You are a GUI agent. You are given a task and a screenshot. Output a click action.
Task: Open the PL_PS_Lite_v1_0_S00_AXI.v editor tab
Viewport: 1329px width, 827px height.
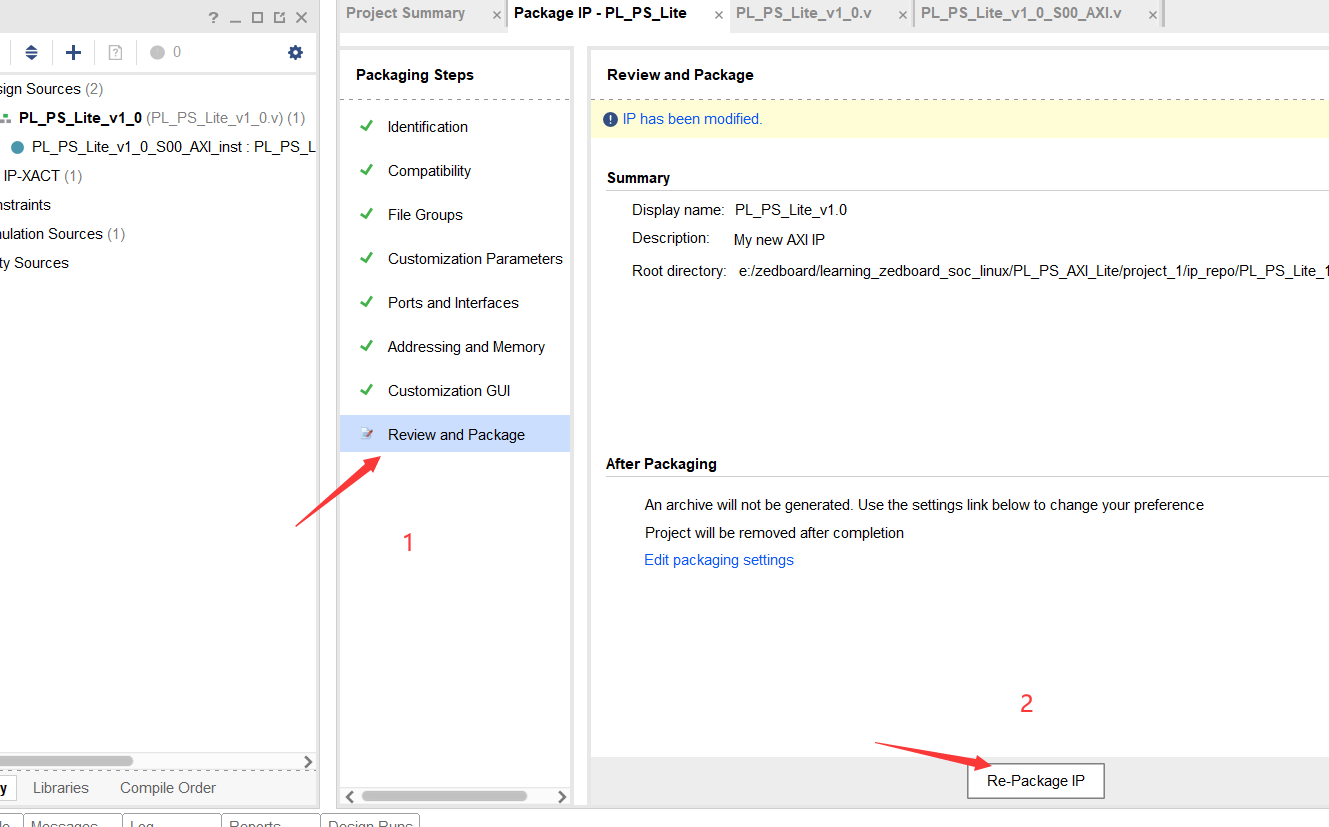1021,13
